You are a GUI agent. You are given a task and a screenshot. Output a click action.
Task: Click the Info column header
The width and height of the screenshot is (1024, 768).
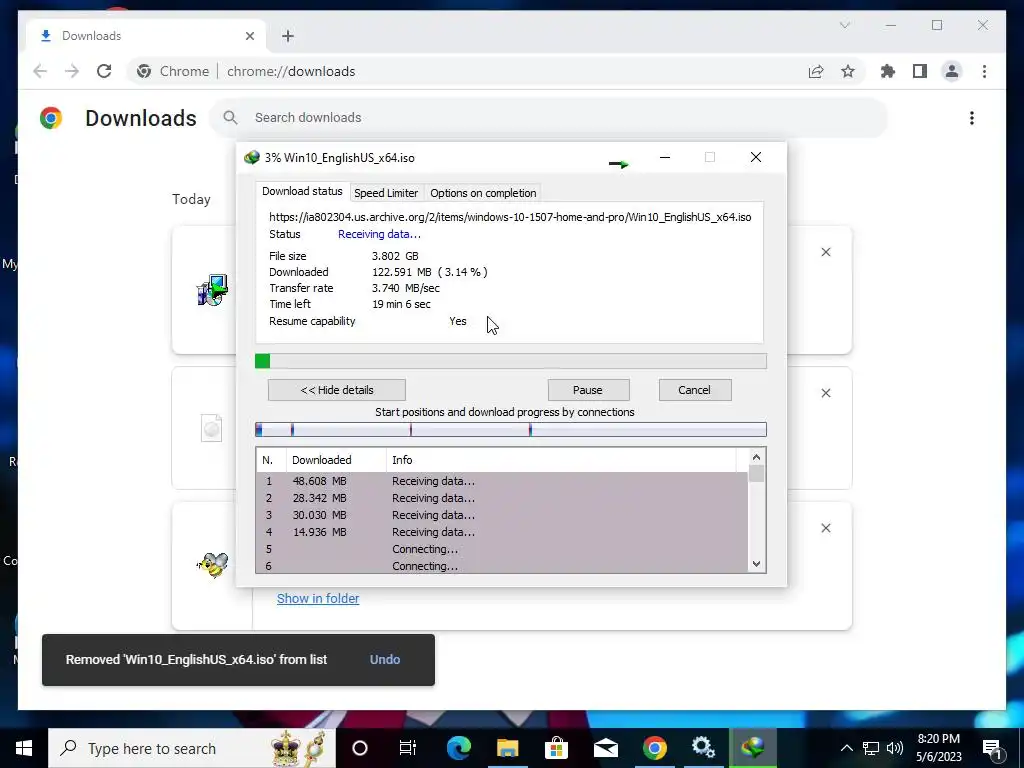pyautogui.click(x=560, y=460)
